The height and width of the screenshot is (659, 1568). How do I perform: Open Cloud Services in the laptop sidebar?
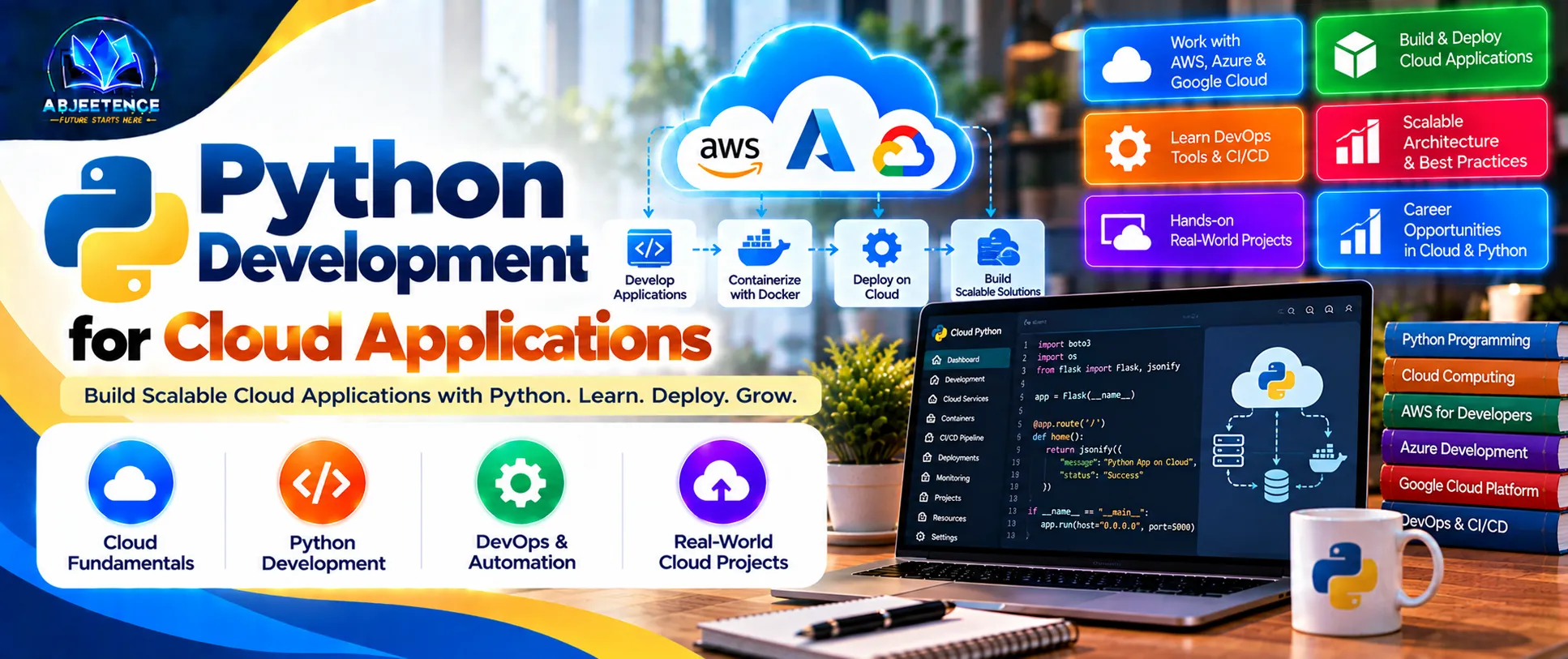pos(959,399)
